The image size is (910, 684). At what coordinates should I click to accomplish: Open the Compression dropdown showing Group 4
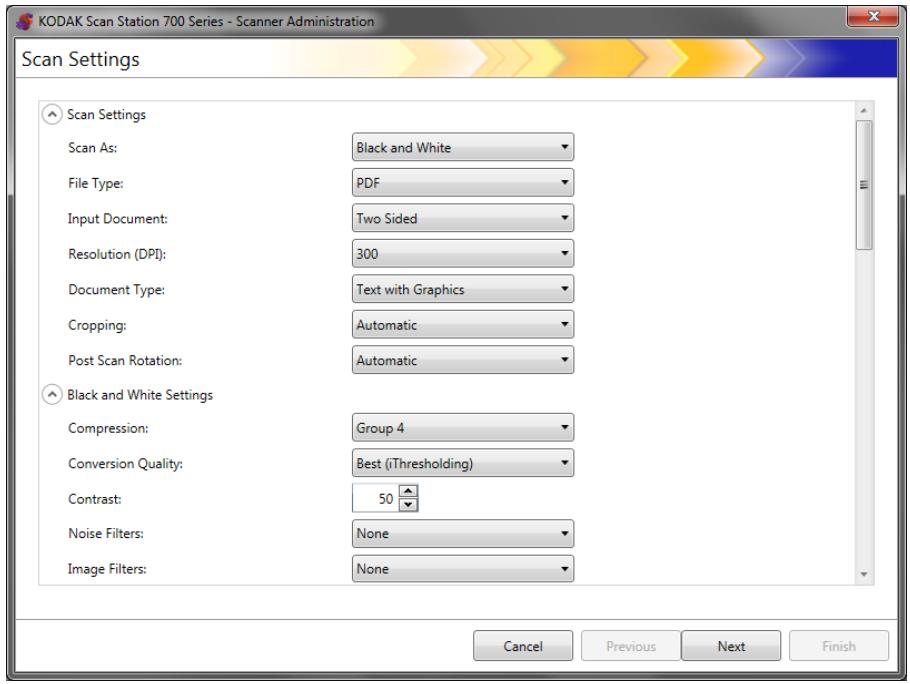click(463, 428)
